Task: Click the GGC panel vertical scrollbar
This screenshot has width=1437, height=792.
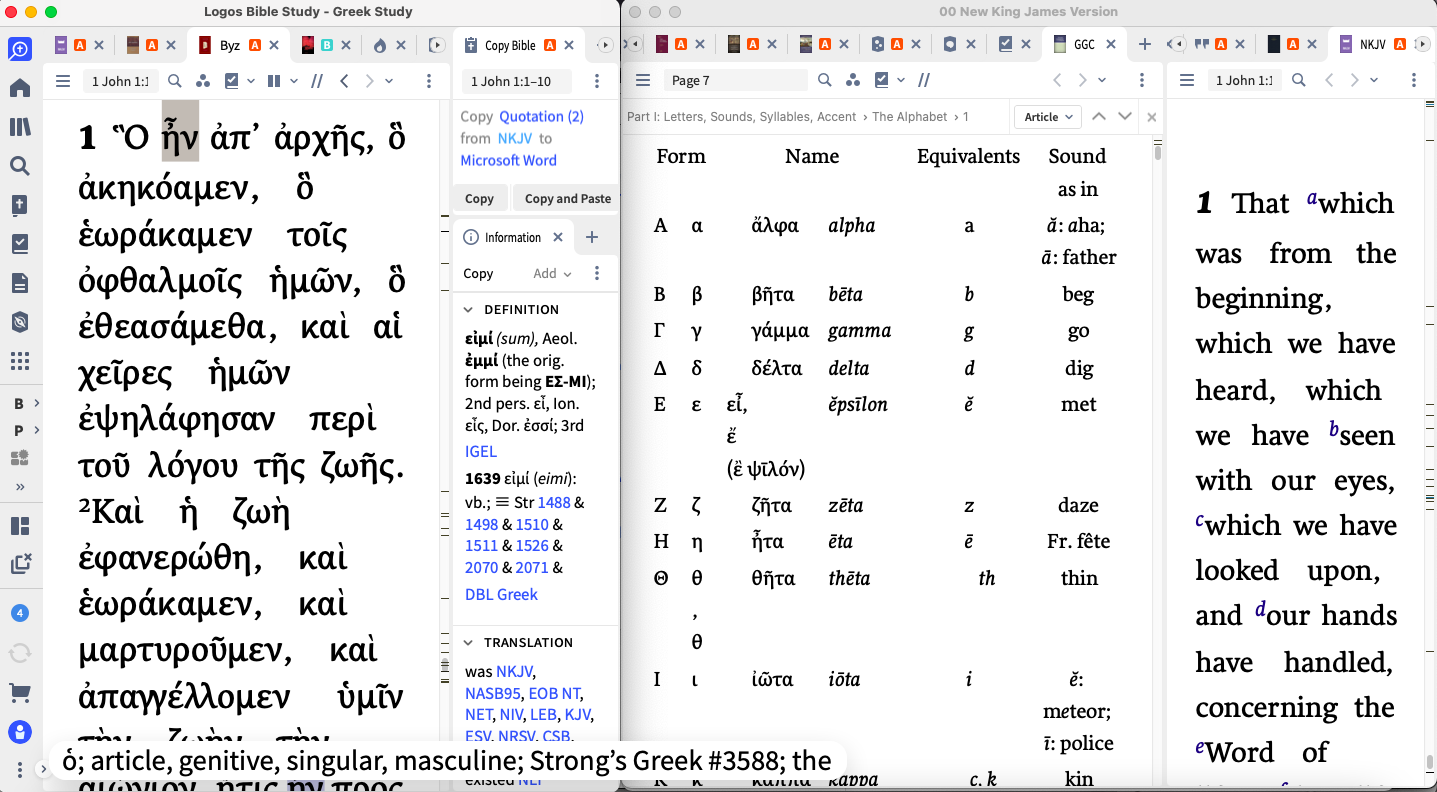Action: (x=1157, y=153)
